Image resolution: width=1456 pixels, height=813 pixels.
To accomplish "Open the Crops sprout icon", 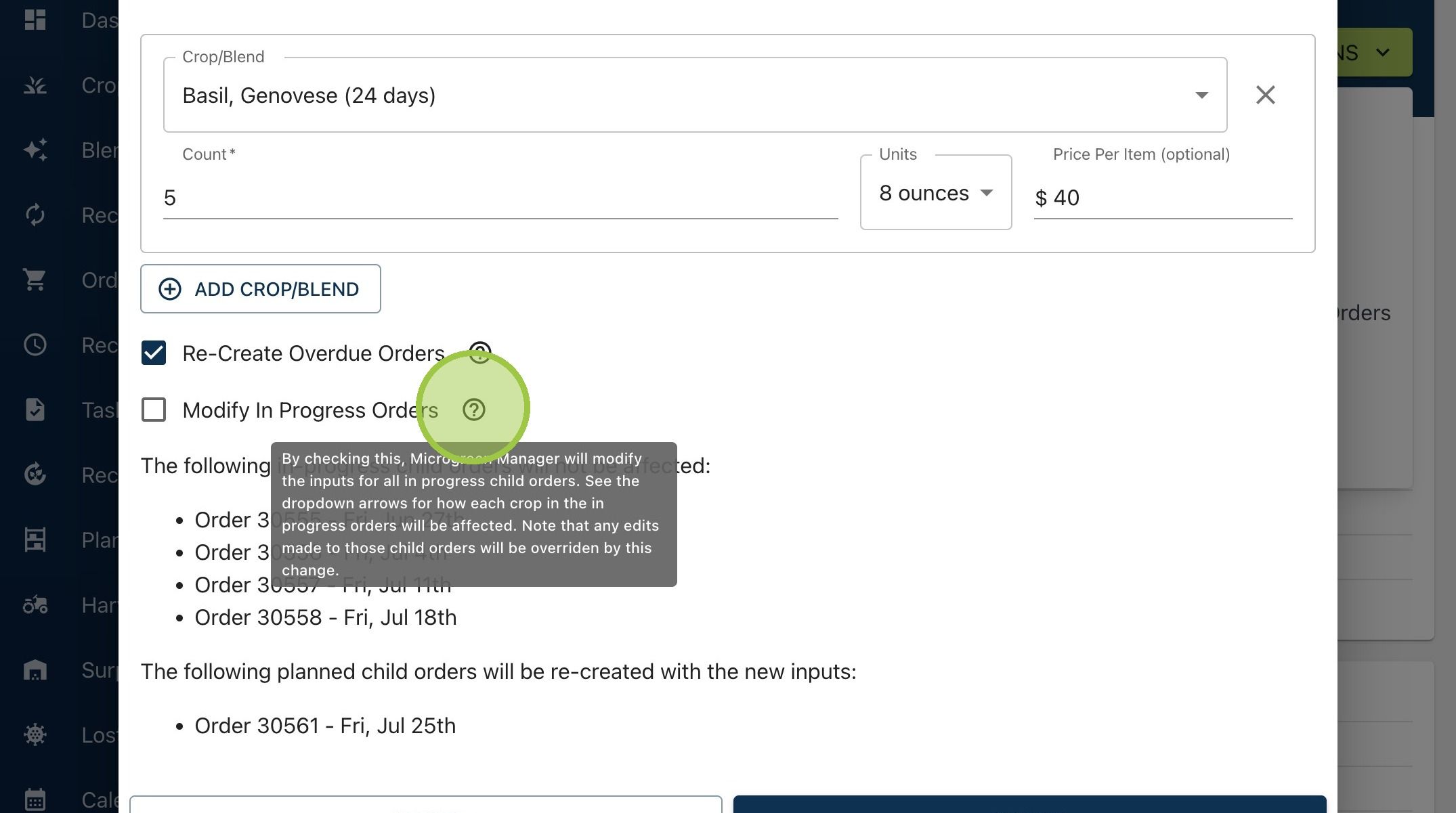I will [x=35, y=85].
